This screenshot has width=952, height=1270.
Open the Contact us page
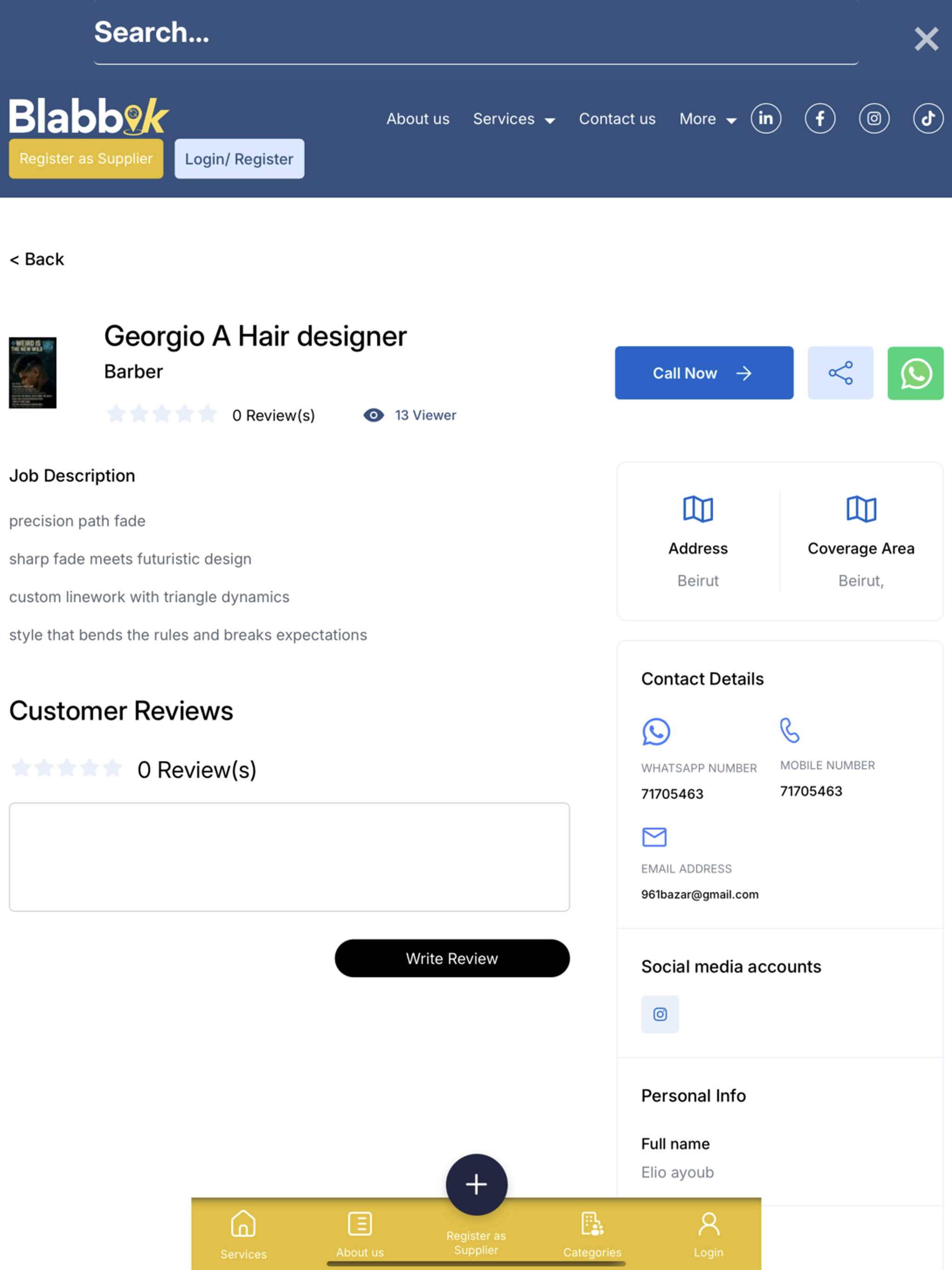[617, 119]
